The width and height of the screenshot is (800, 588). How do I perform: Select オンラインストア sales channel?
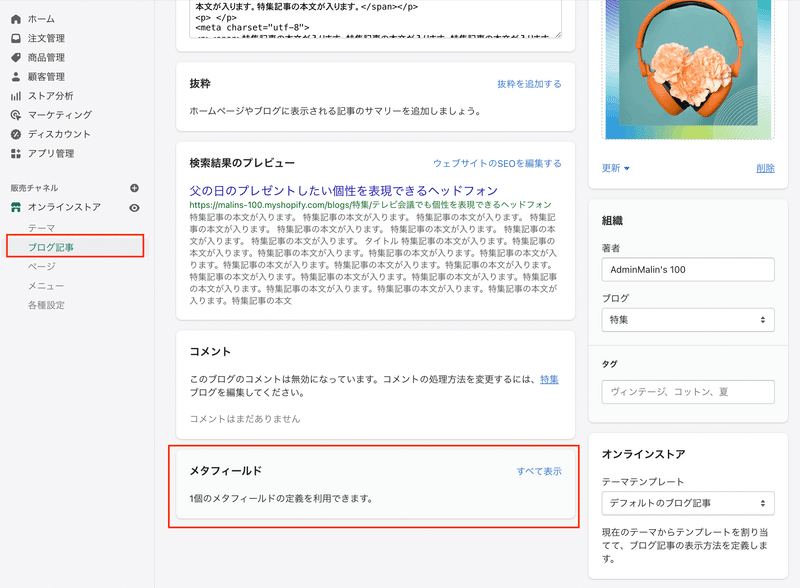tap(64, 207)
